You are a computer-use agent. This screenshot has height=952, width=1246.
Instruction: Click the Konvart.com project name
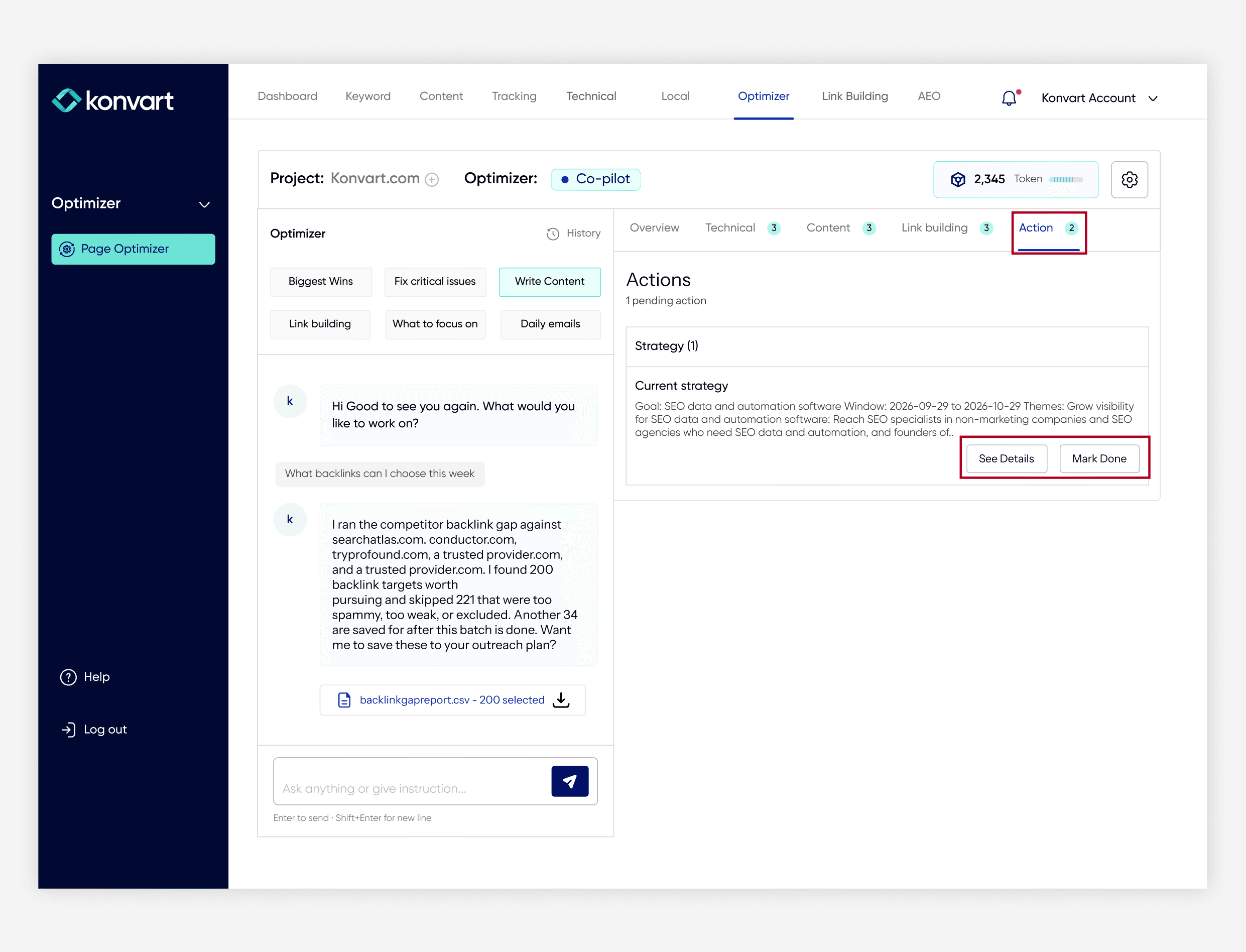[375, 179]
